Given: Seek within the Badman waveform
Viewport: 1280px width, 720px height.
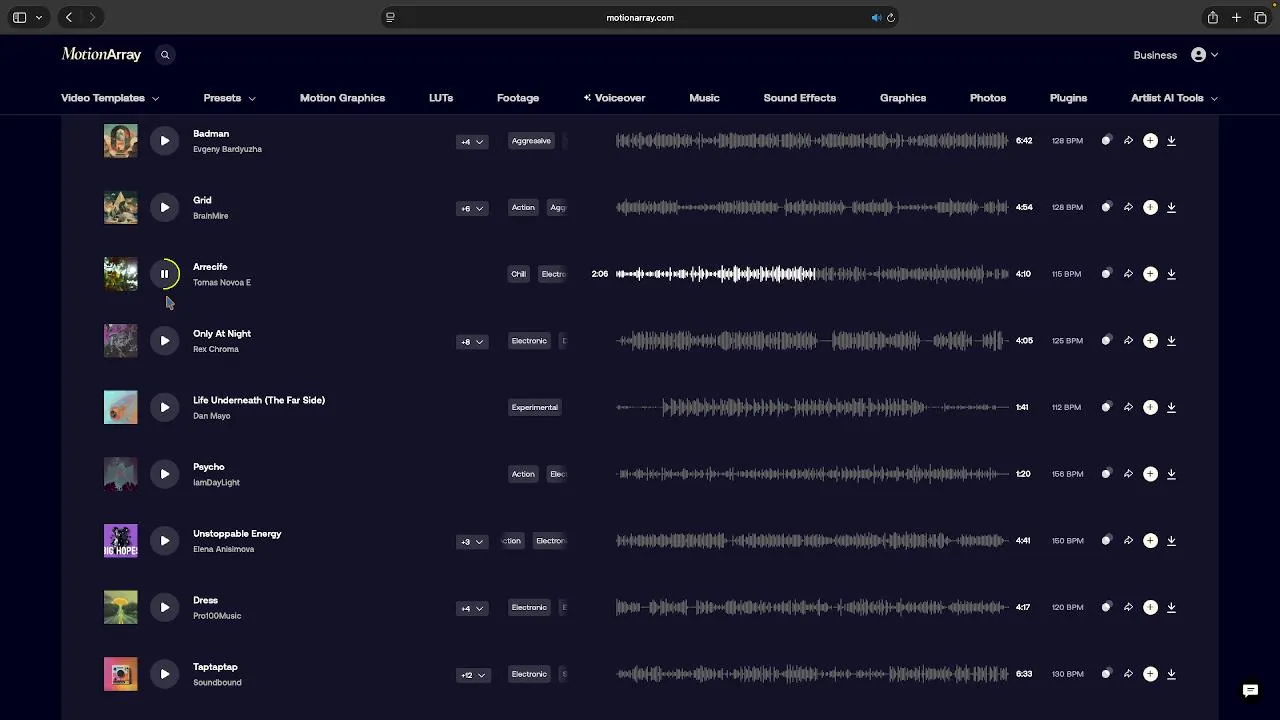Looking at the screenshot, I should pos(811,141).
